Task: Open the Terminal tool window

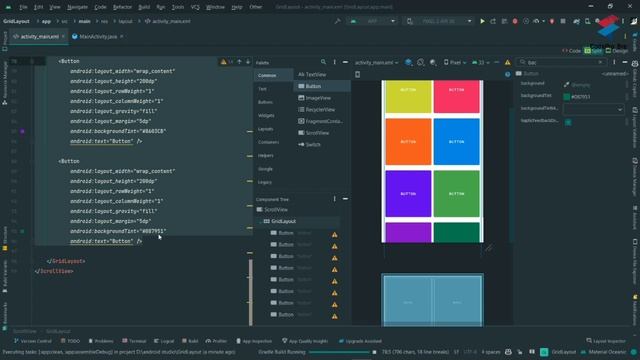Action: tap(134, 341)
